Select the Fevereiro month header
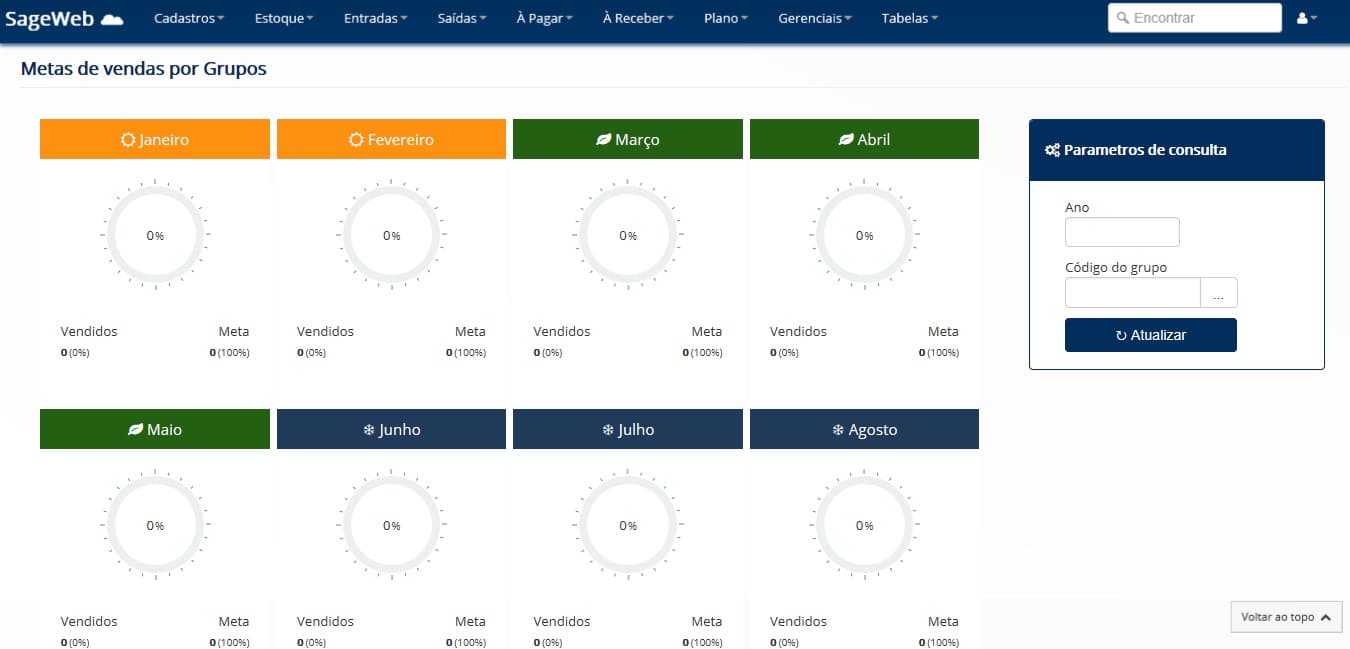This screenshot has height=649, width=1350. [391, 139]
